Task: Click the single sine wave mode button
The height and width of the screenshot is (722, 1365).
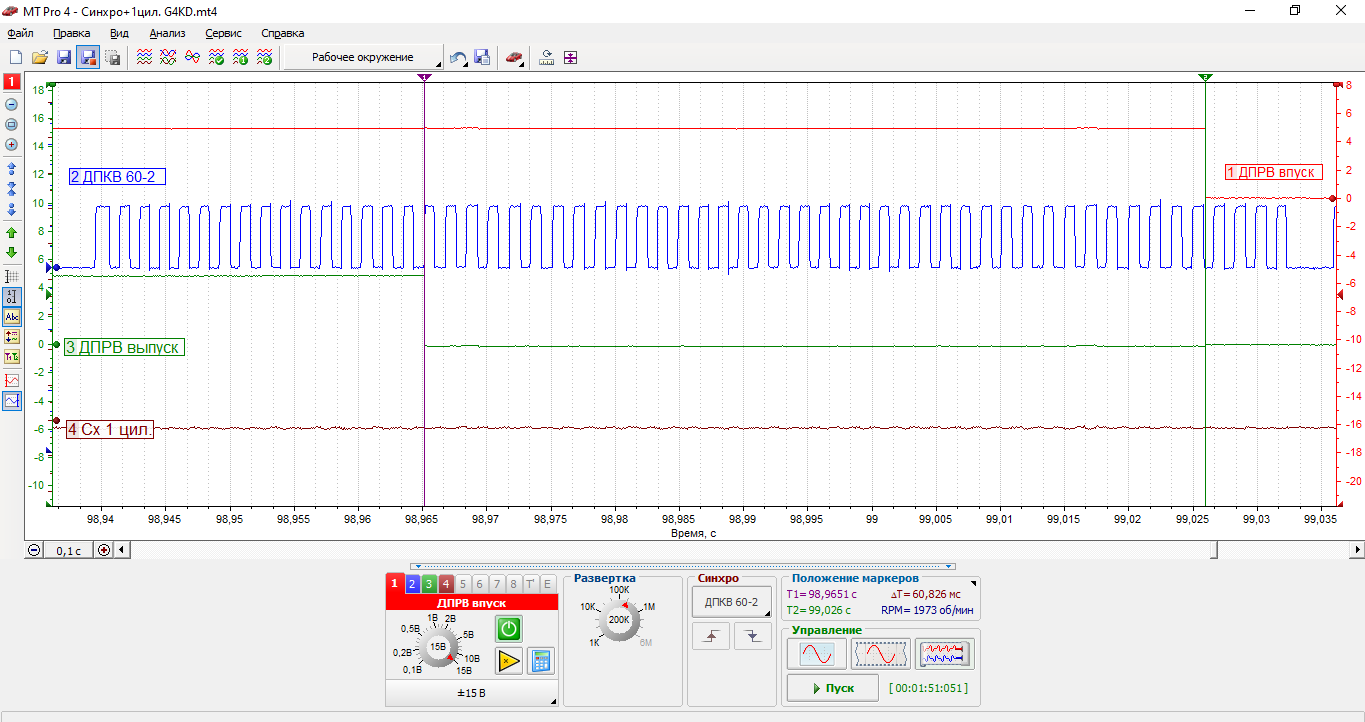Action: [817, 654]
